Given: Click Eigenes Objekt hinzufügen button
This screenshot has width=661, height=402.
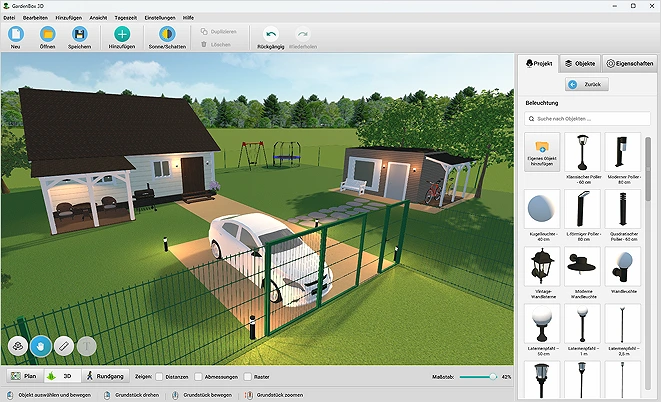Looking at the screenshot, I should [x=542, y=152].
